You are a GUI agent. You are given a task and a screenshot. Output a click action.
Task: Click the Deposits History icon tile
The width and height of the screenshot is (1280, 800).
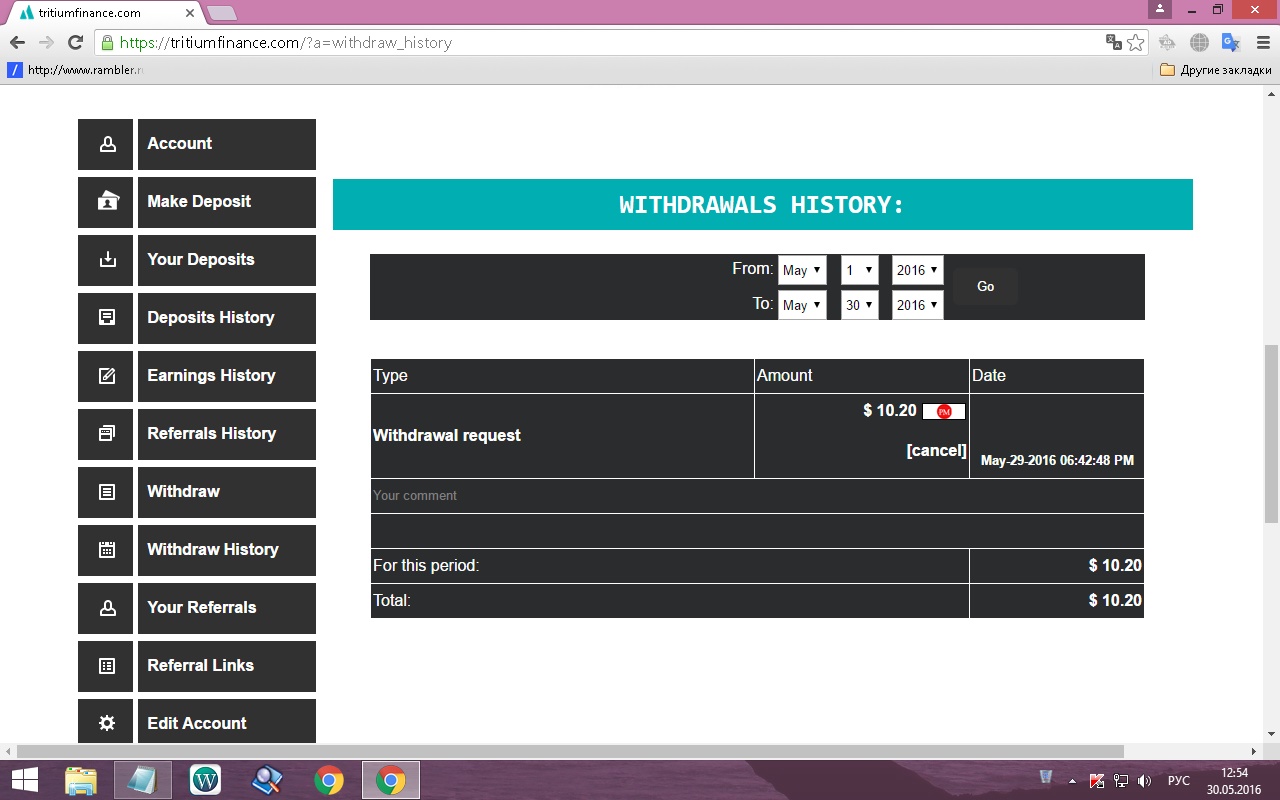point(105,318)
